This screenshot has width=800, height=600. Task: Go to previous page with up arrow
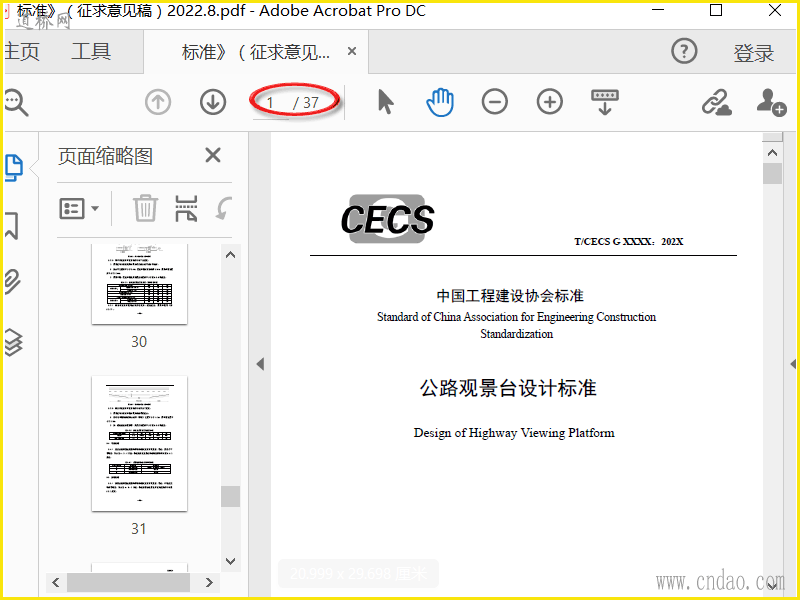[x=158, y=103]
